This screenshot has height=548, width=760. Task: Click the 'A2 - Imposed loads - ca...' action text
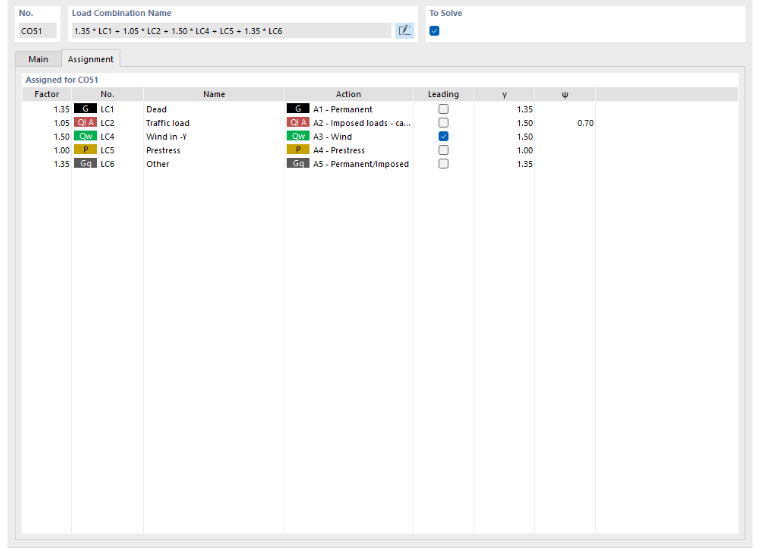362,123
